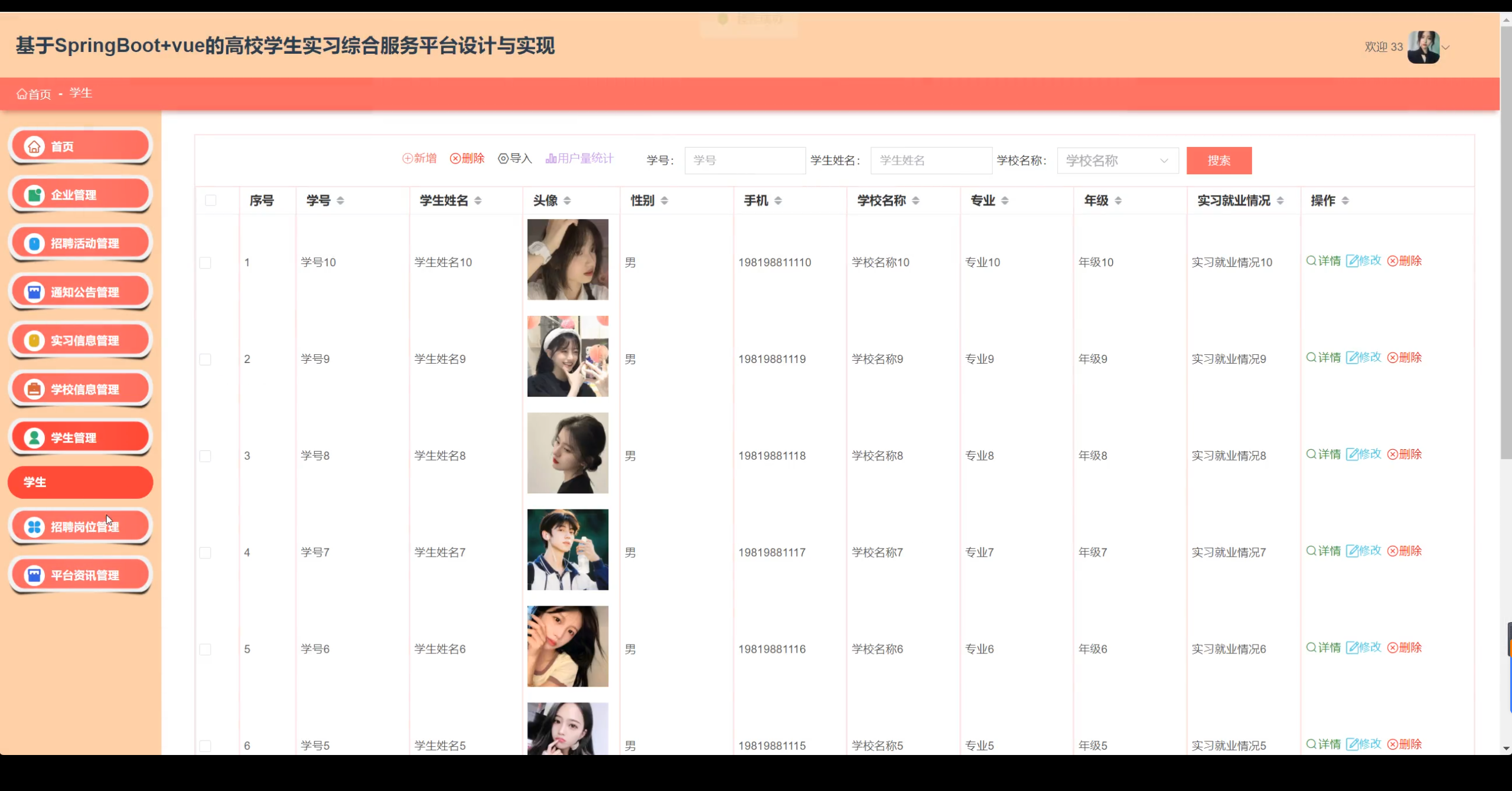Click 删除 icon for 学号8 row
Image resolution: width=1512 pixels, height=791 pixels.
pyautogui.click(x=1392, y=455)
